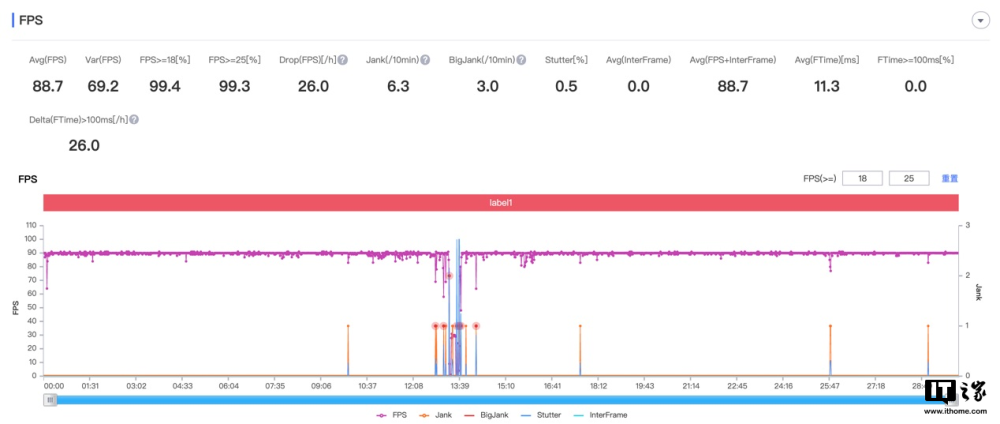Screen dimensions: 1000x424
Task: Click help icon next to Drop(FPS)[/h]
Action: coord(343,60)
